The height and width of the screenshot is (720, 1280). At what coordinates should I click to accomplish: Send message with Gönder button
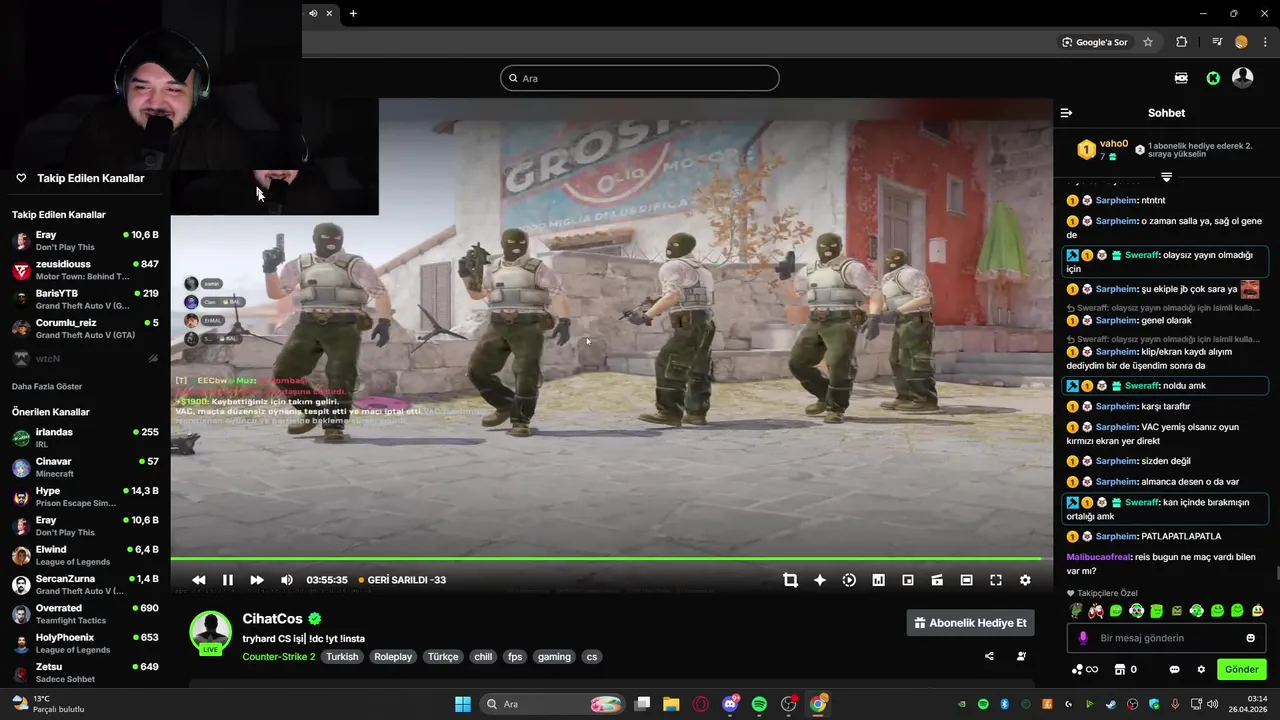click(x=1241, y=669)
